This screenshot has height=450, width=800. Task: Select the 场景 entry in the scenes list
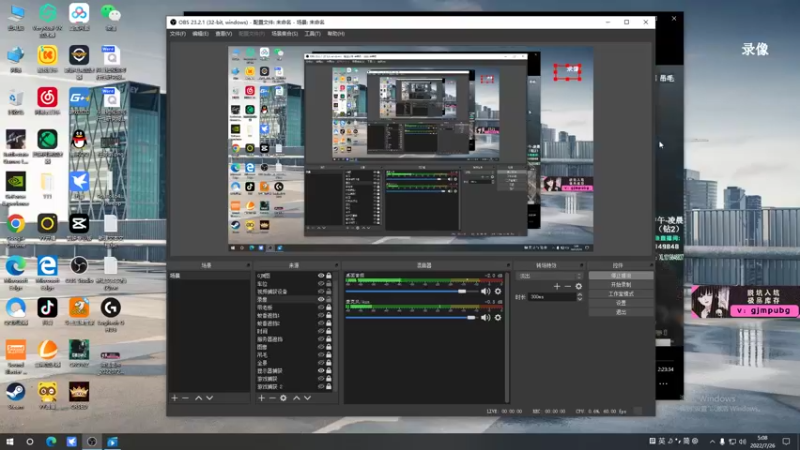pos(209,276)
